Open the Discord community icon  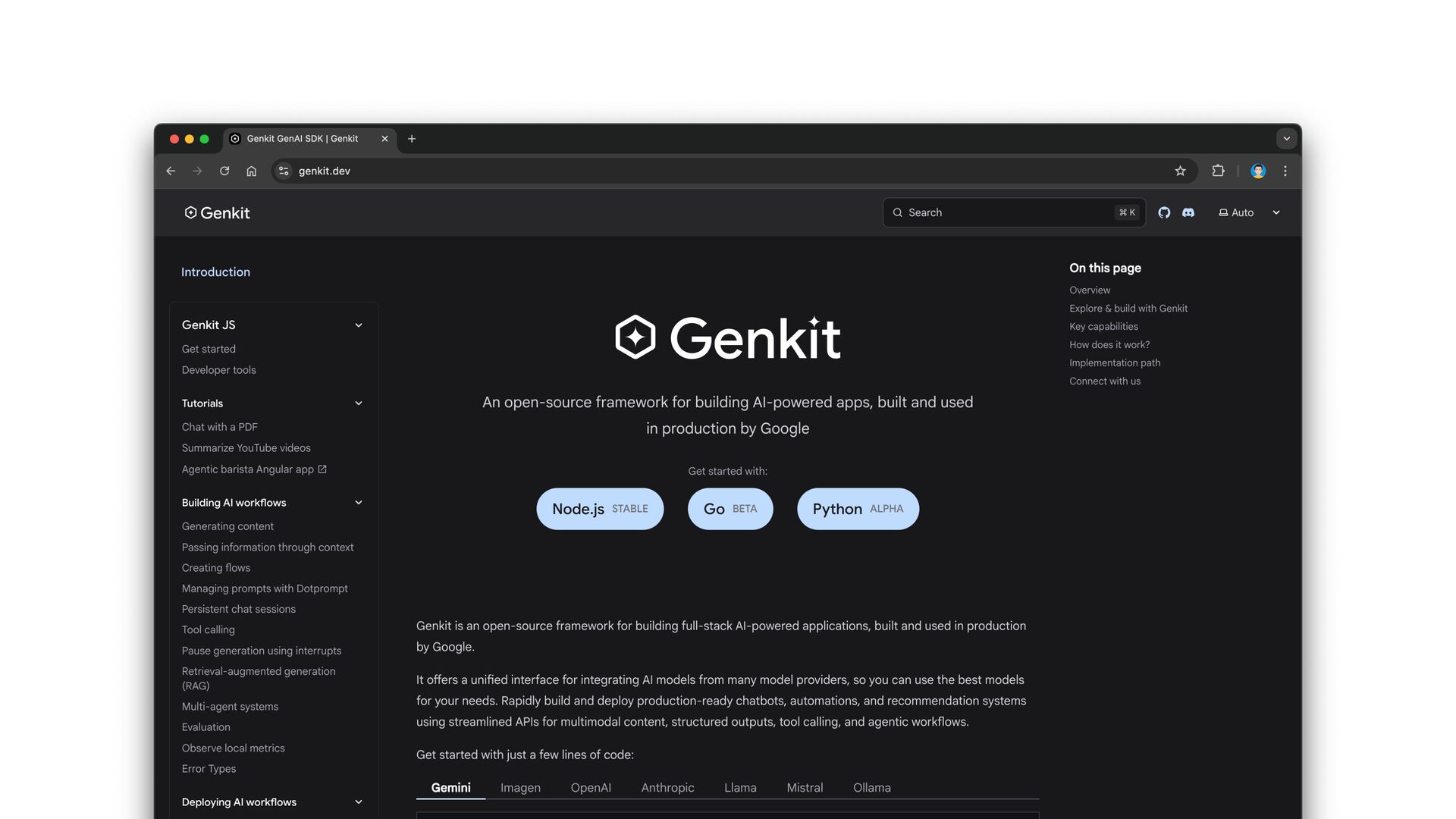tap(1188, 213)
